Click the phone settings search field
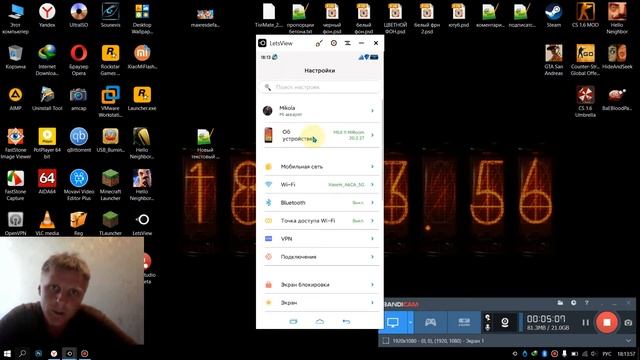Screen dimensions: 640x360 coord(320,87)
